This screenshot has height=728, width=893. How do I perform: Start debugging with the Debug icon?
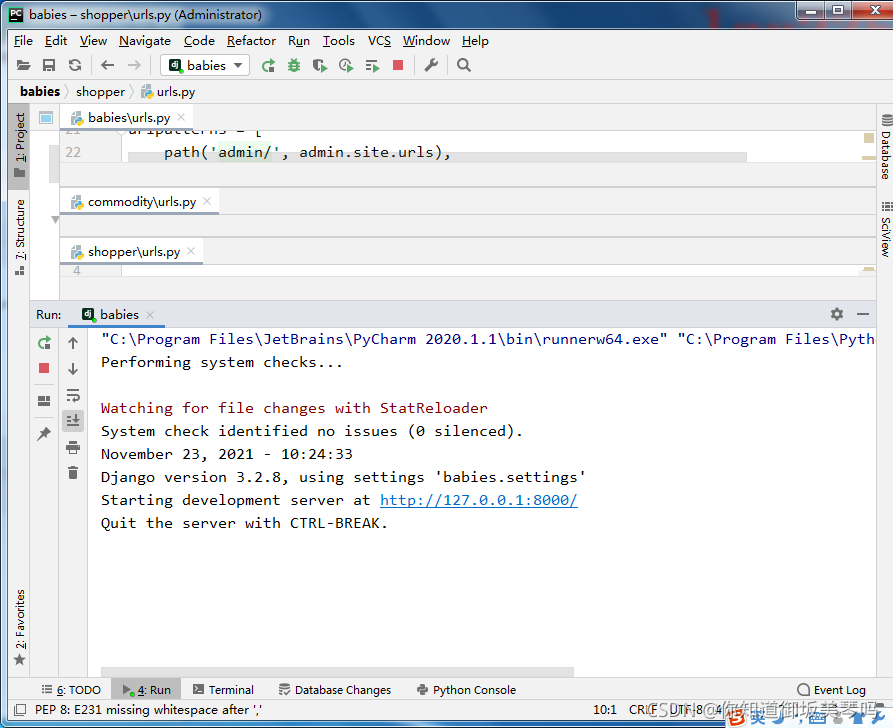coord(293,64)
